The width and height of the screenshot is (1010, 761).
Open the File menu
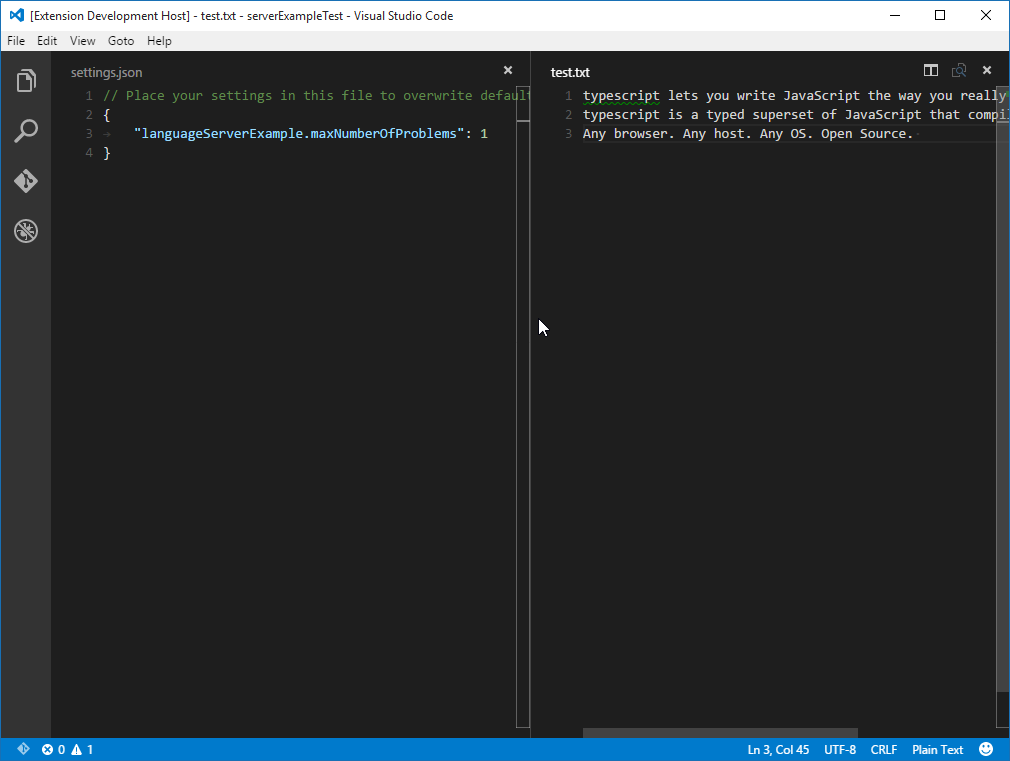(16, 41)
